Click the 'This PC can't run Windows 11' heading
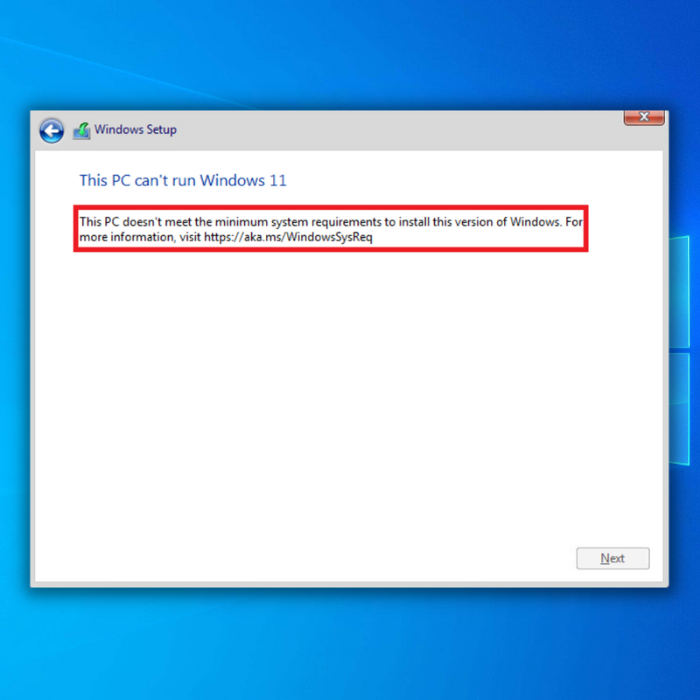700x700 pixels. point(183,180)
